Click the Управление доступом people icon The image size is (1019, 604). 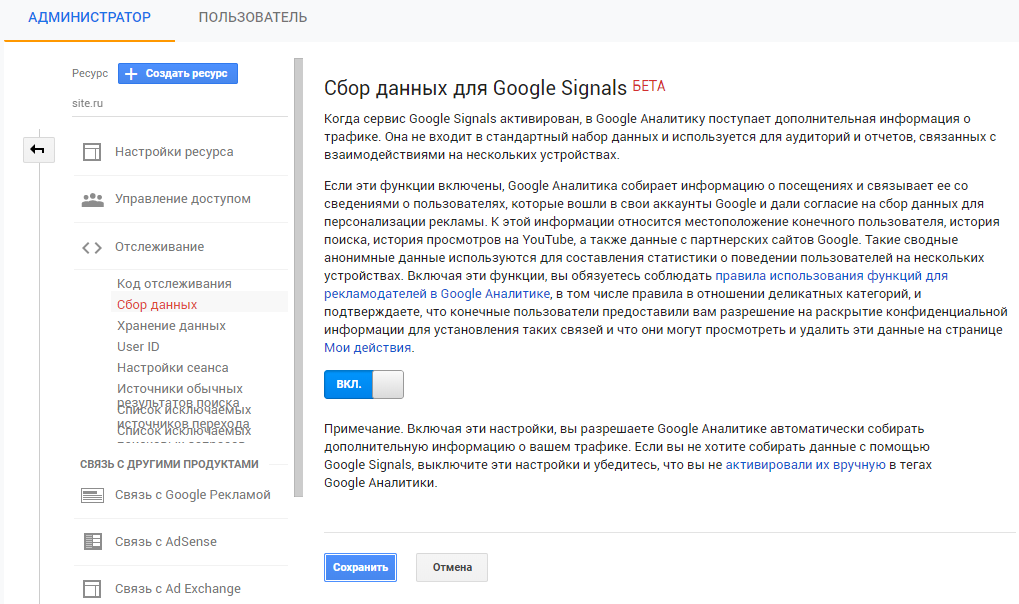click(x=92, y=200)
